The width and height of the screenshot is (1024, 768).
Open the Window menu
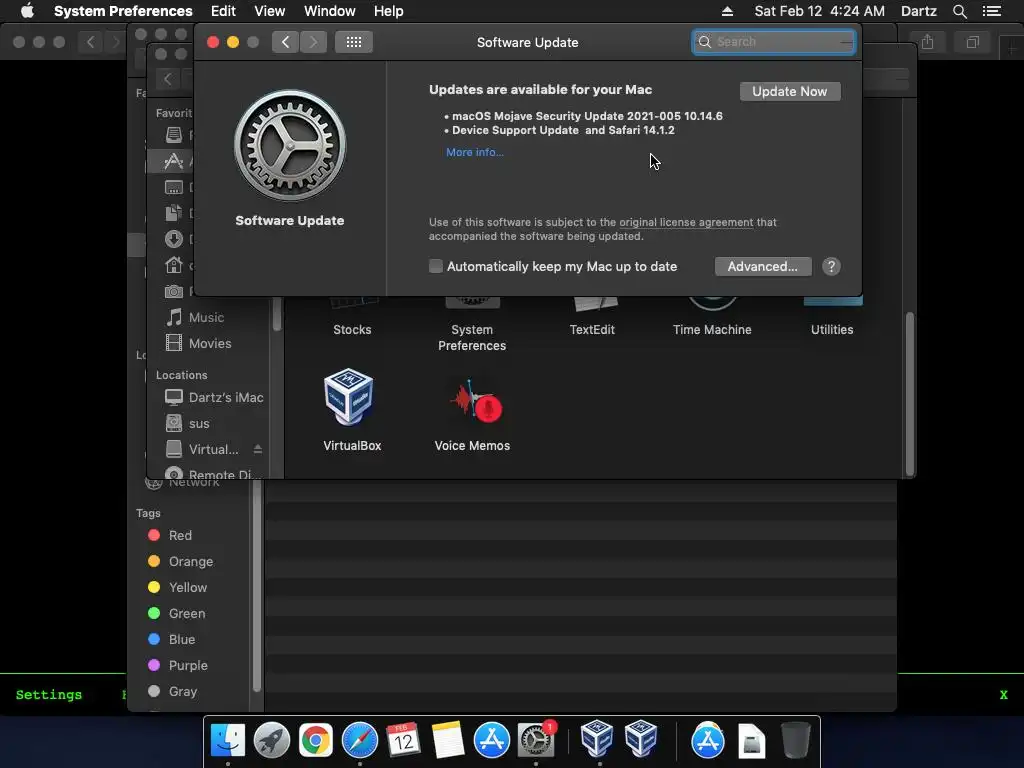[x=330, y=11]
